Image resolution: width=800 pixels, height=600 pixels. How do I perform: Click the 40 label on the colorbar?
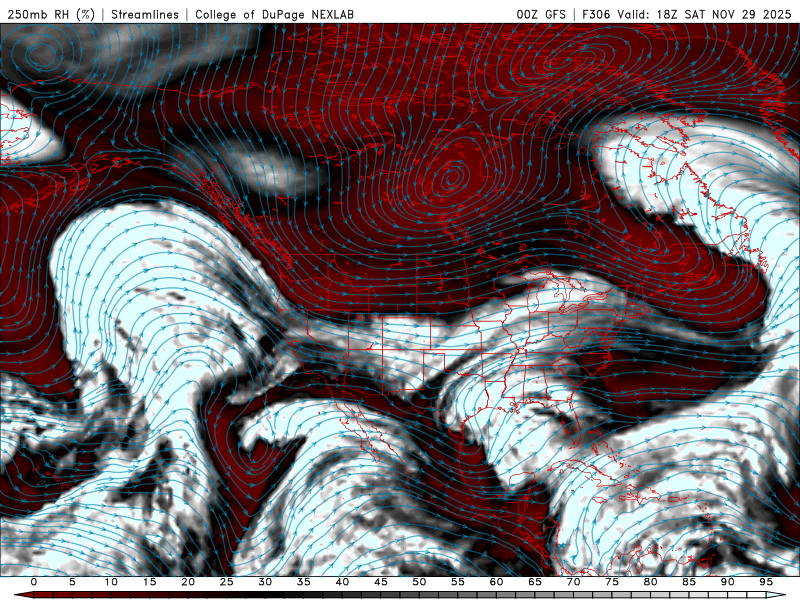coord(342,582)
